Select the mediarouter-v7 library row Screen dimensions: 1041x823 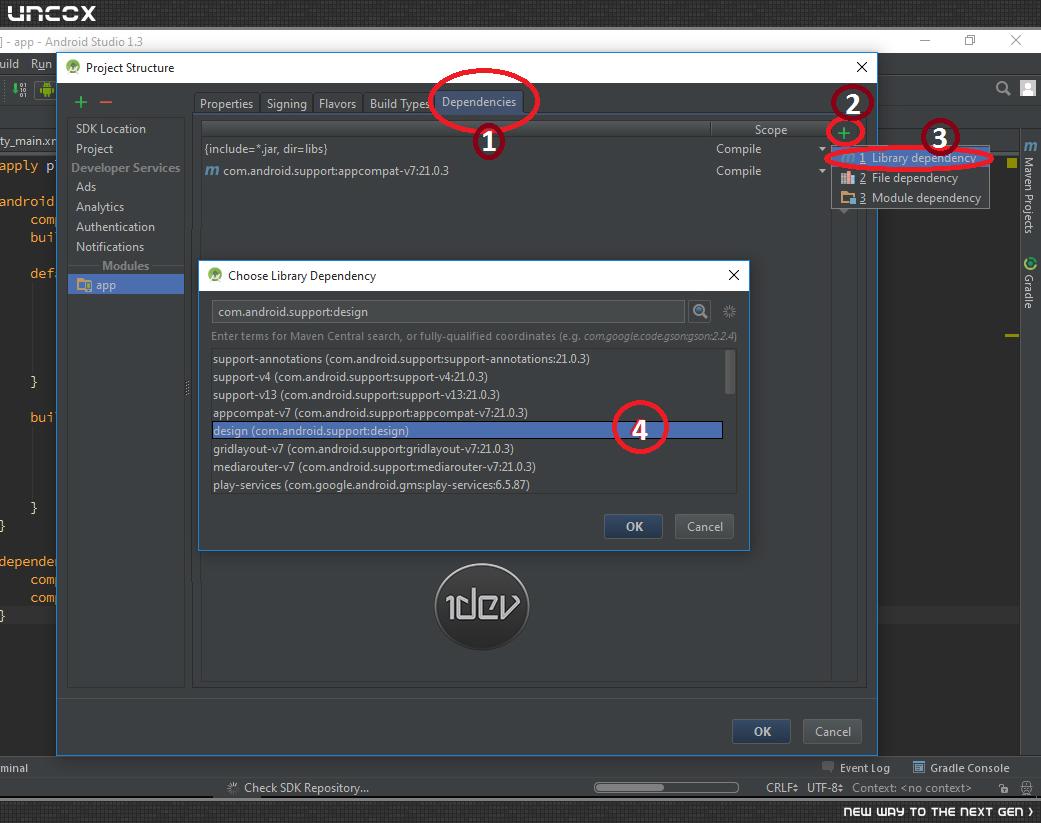(x=467, y=467)
